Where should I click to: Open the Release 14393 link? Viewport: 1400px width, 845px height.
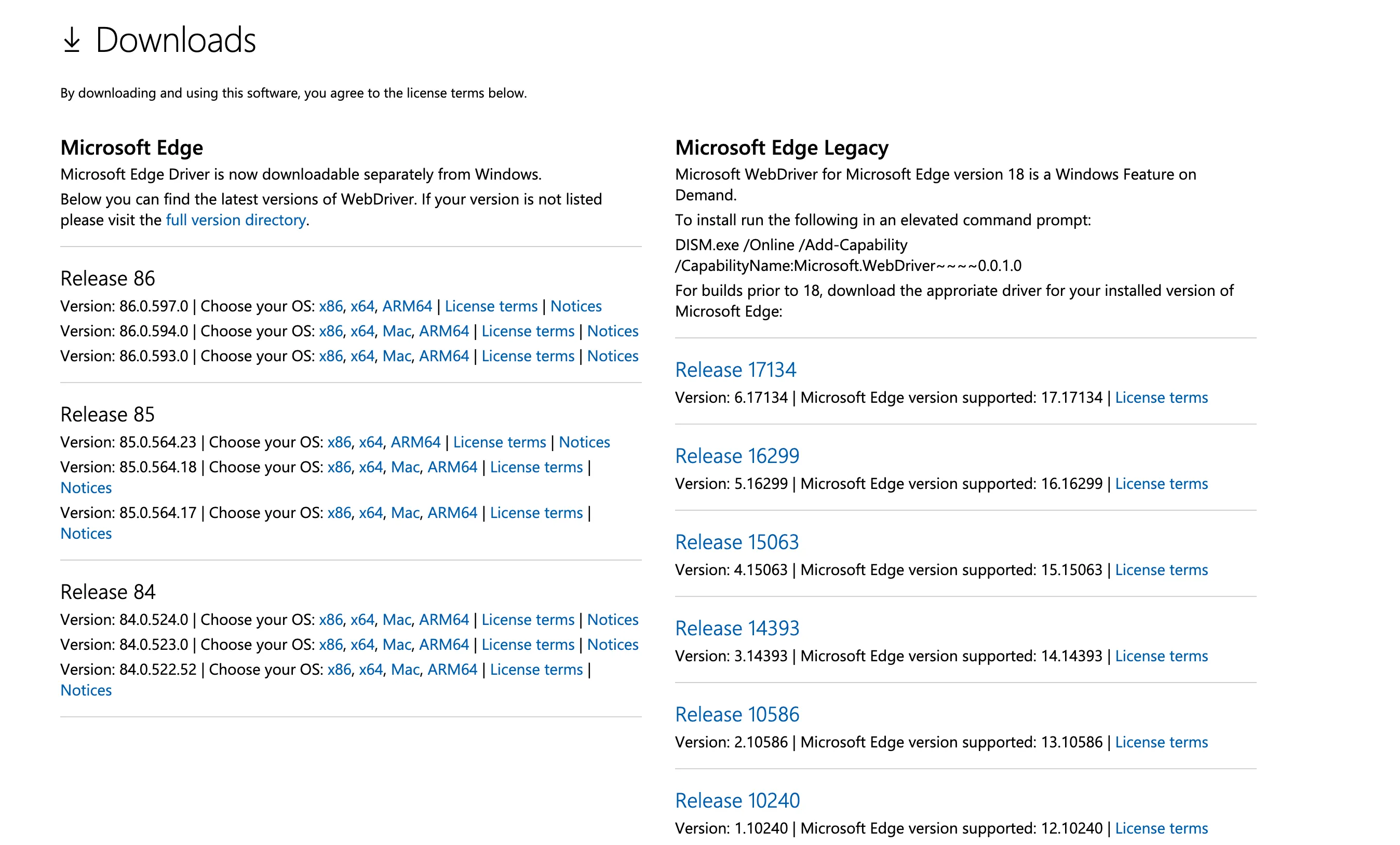pyautogui.click(x=737, y=629)
